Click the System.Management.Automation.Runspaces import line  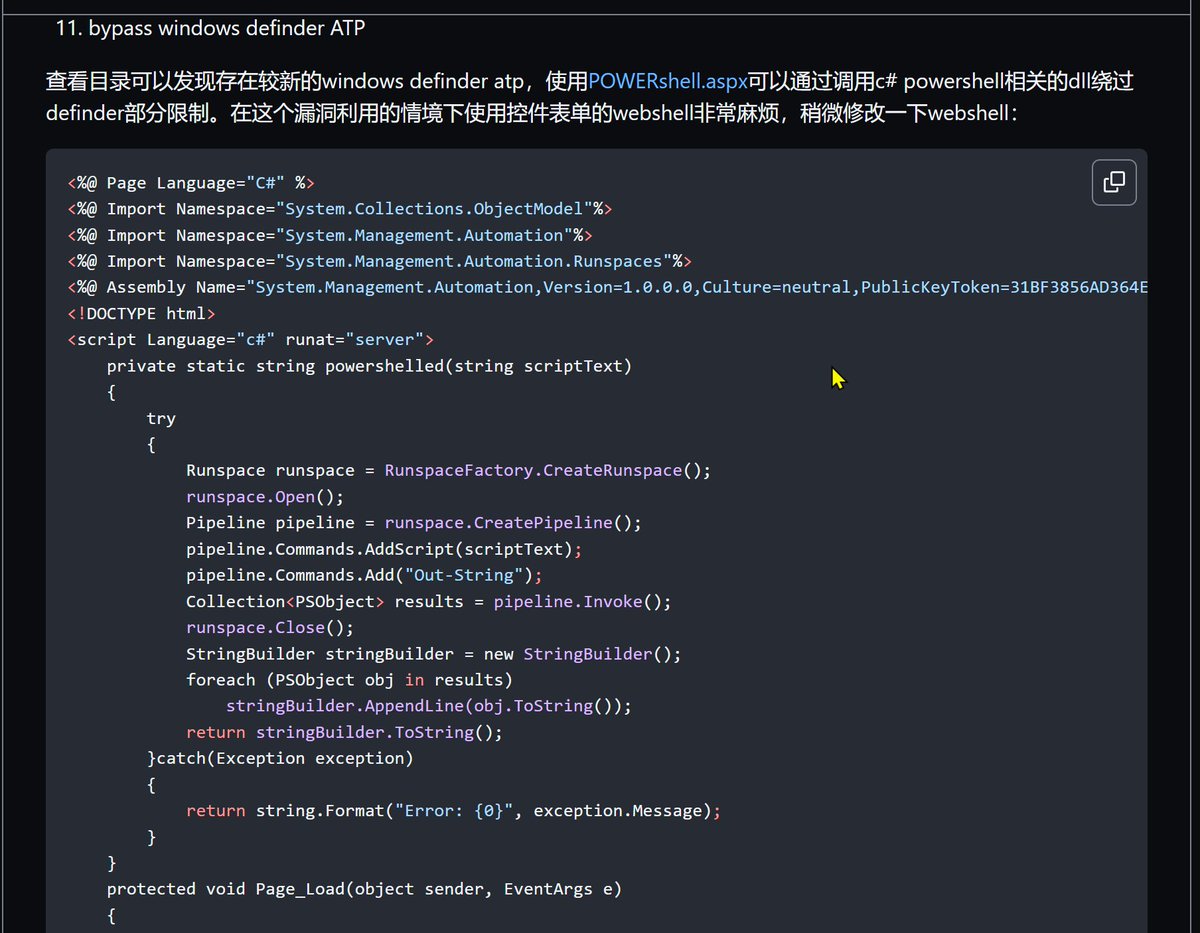click(380, 261)
